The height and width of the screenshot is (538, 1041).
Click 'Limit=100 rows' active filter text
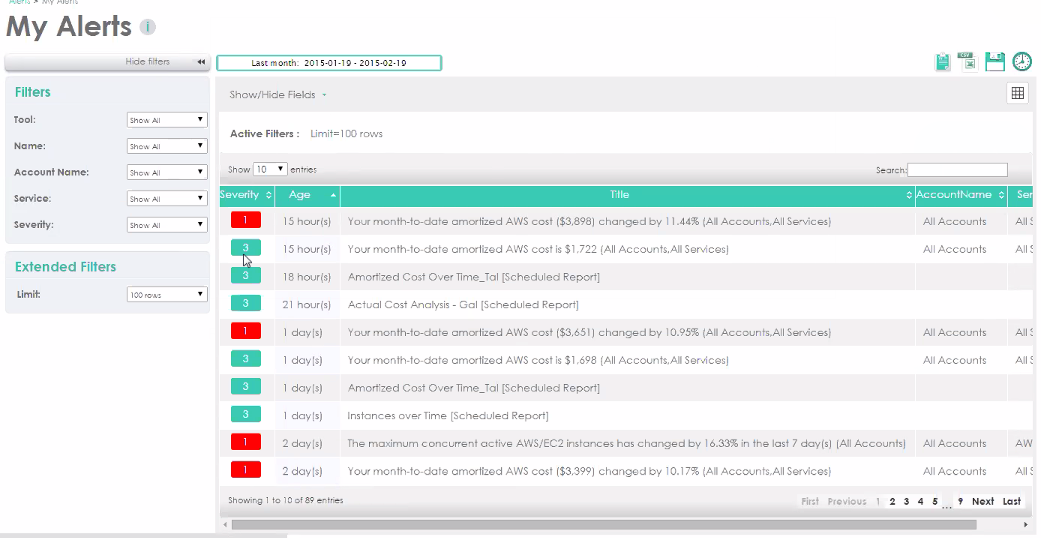pos(346,134)
